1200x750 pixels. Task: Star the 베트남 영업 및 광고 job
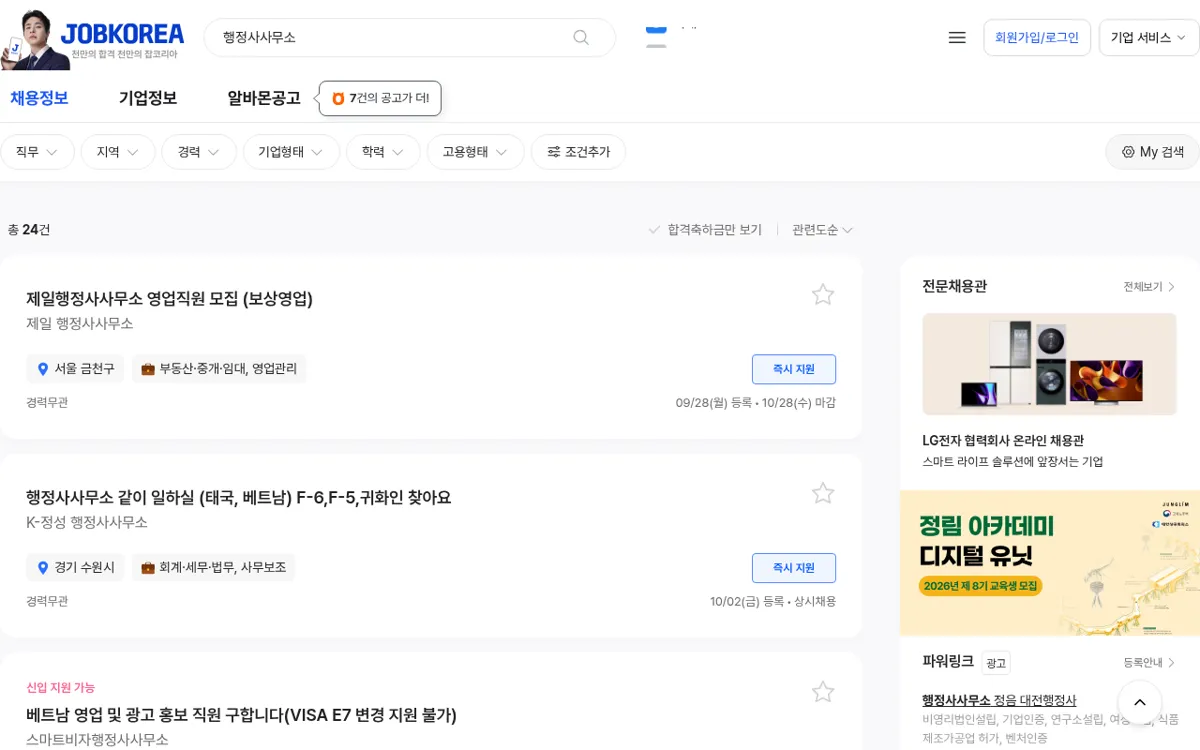click(823, 692)
